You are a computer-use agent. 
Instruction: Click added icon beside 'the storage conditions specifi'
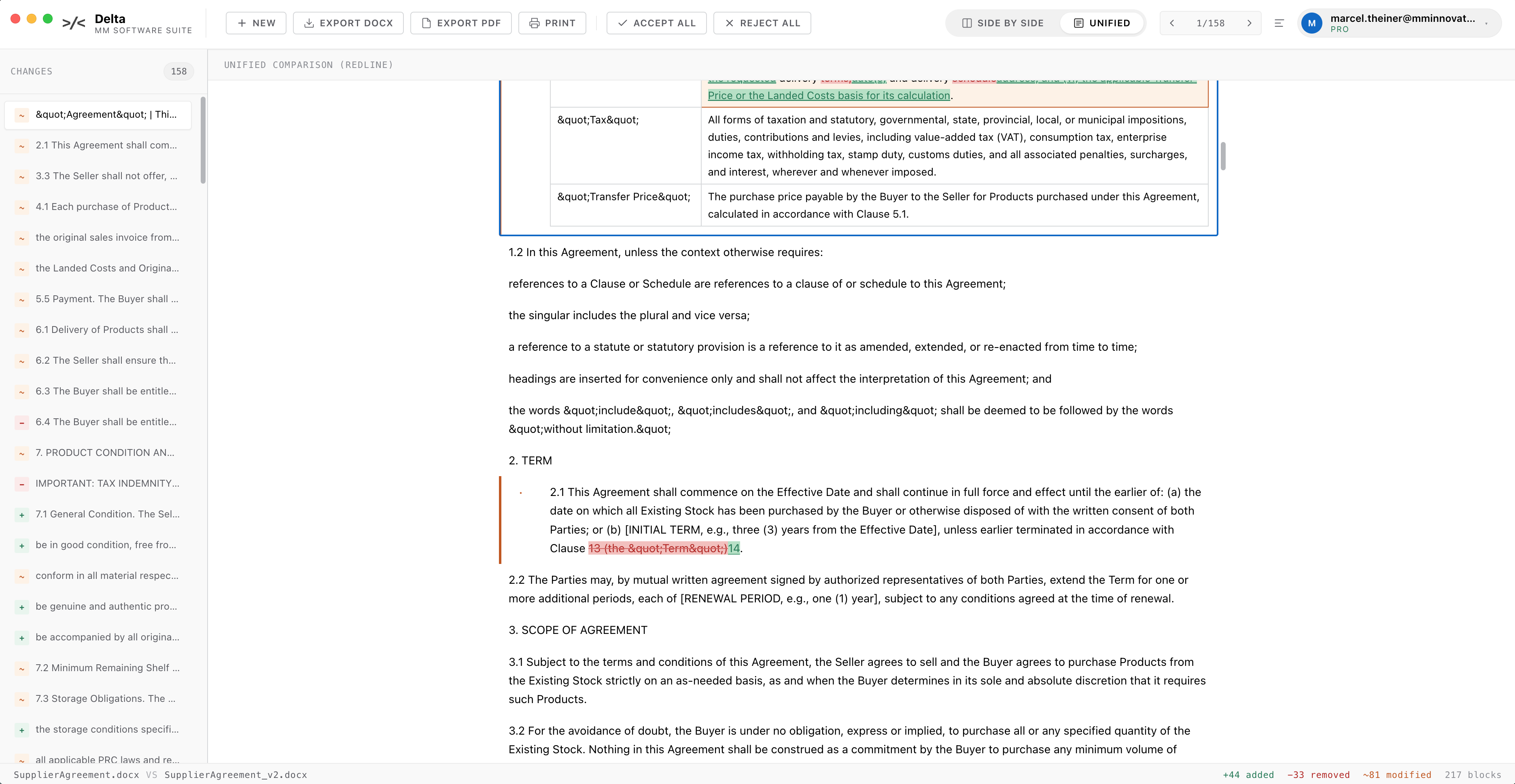(x=22, y=730)
